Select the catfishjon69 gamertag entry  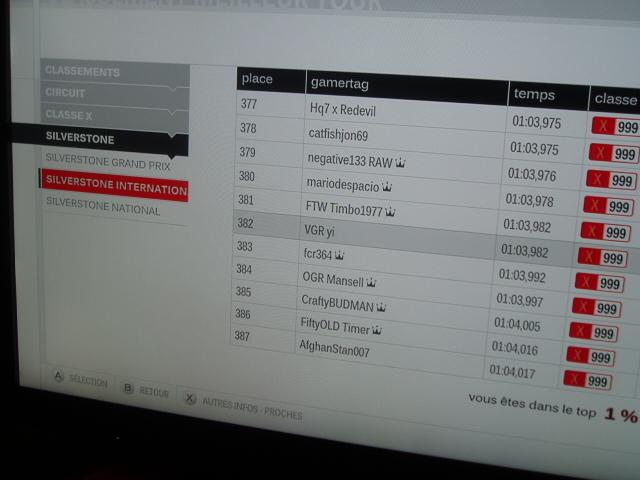[x=338, y=134]
